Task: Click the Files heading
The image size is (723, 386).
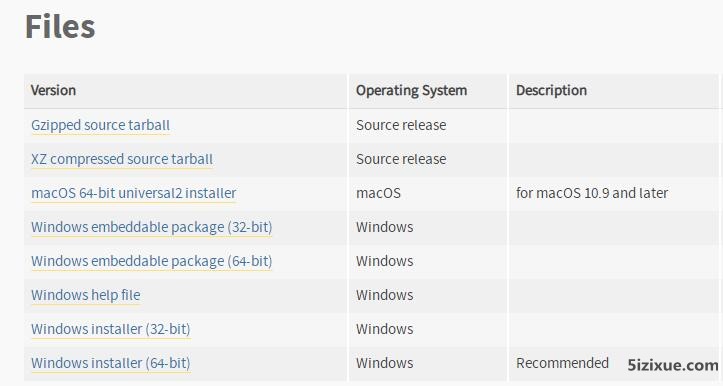Action: coord(60,26)
